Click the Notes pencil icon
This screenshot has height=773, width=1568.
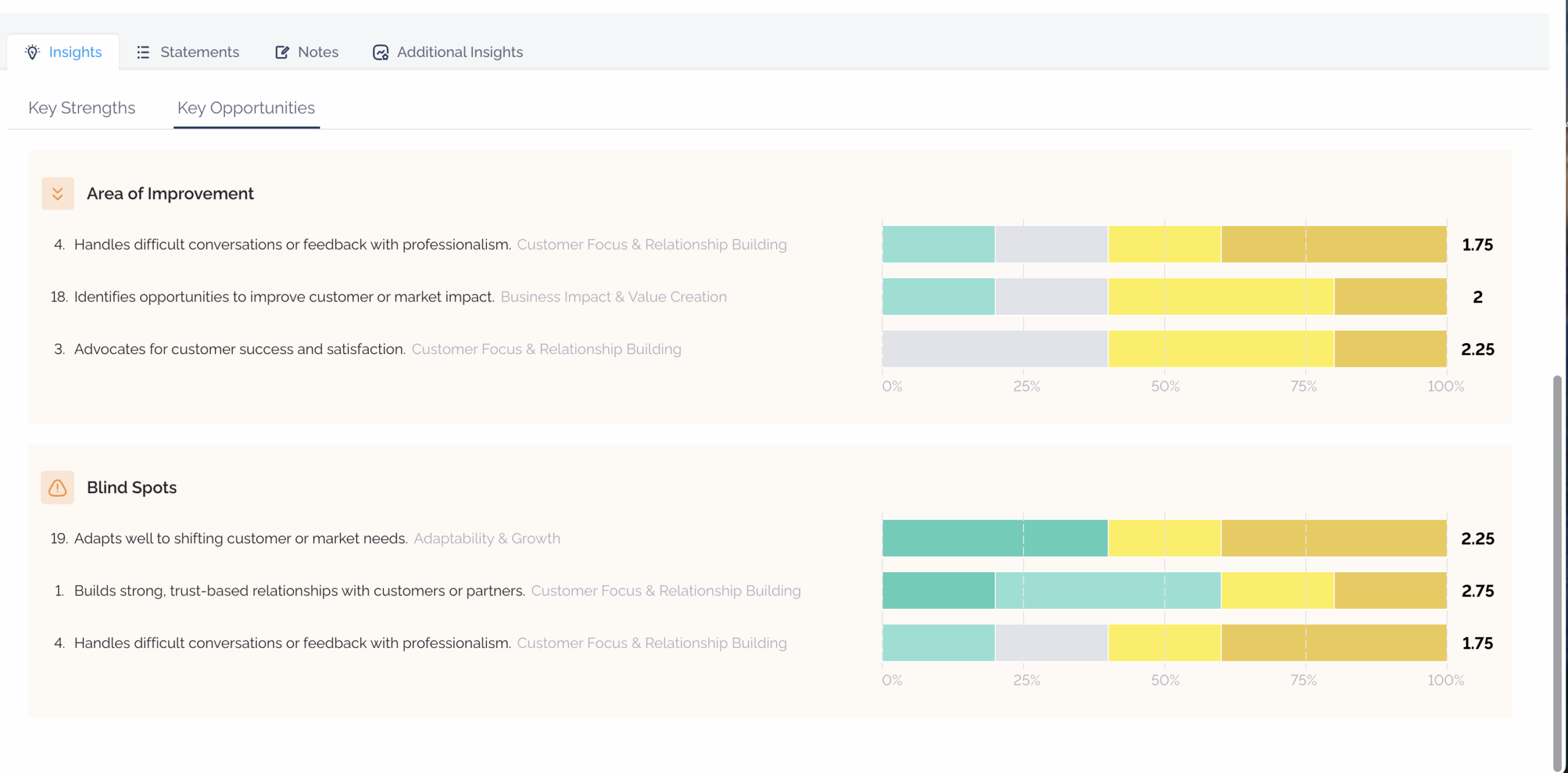[x=282, y=52]
